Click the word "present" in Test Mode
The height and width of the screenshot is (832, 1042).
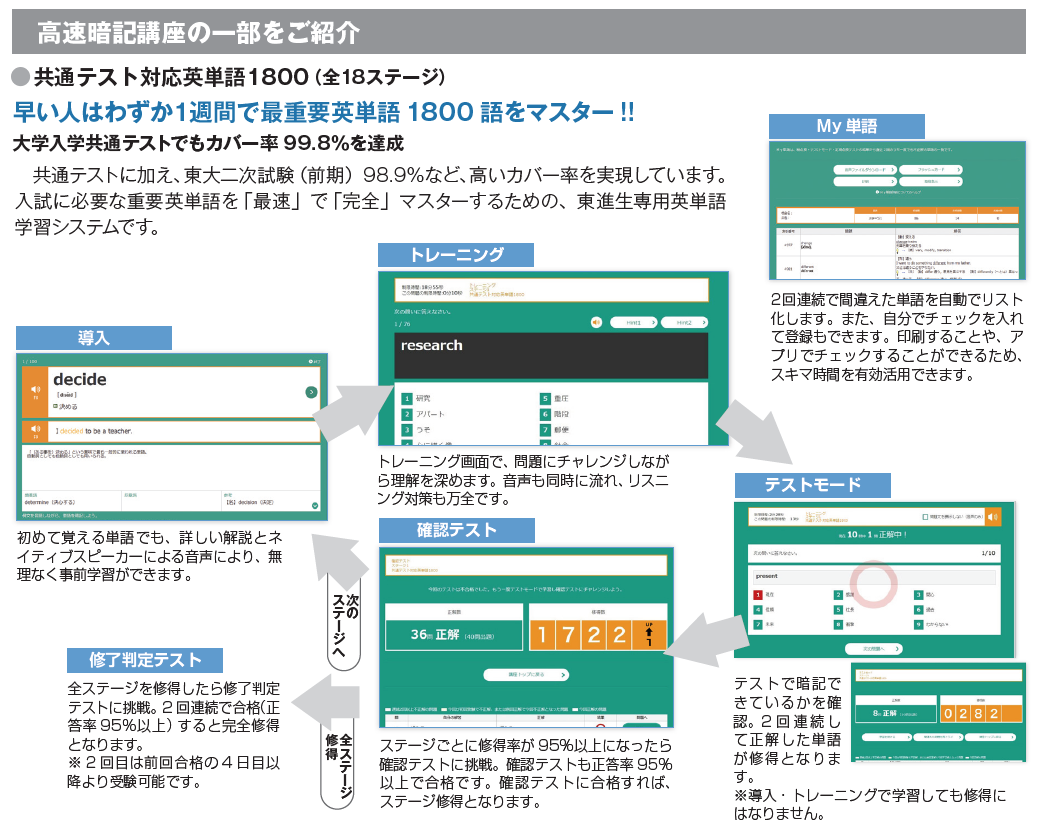[766, 576]
